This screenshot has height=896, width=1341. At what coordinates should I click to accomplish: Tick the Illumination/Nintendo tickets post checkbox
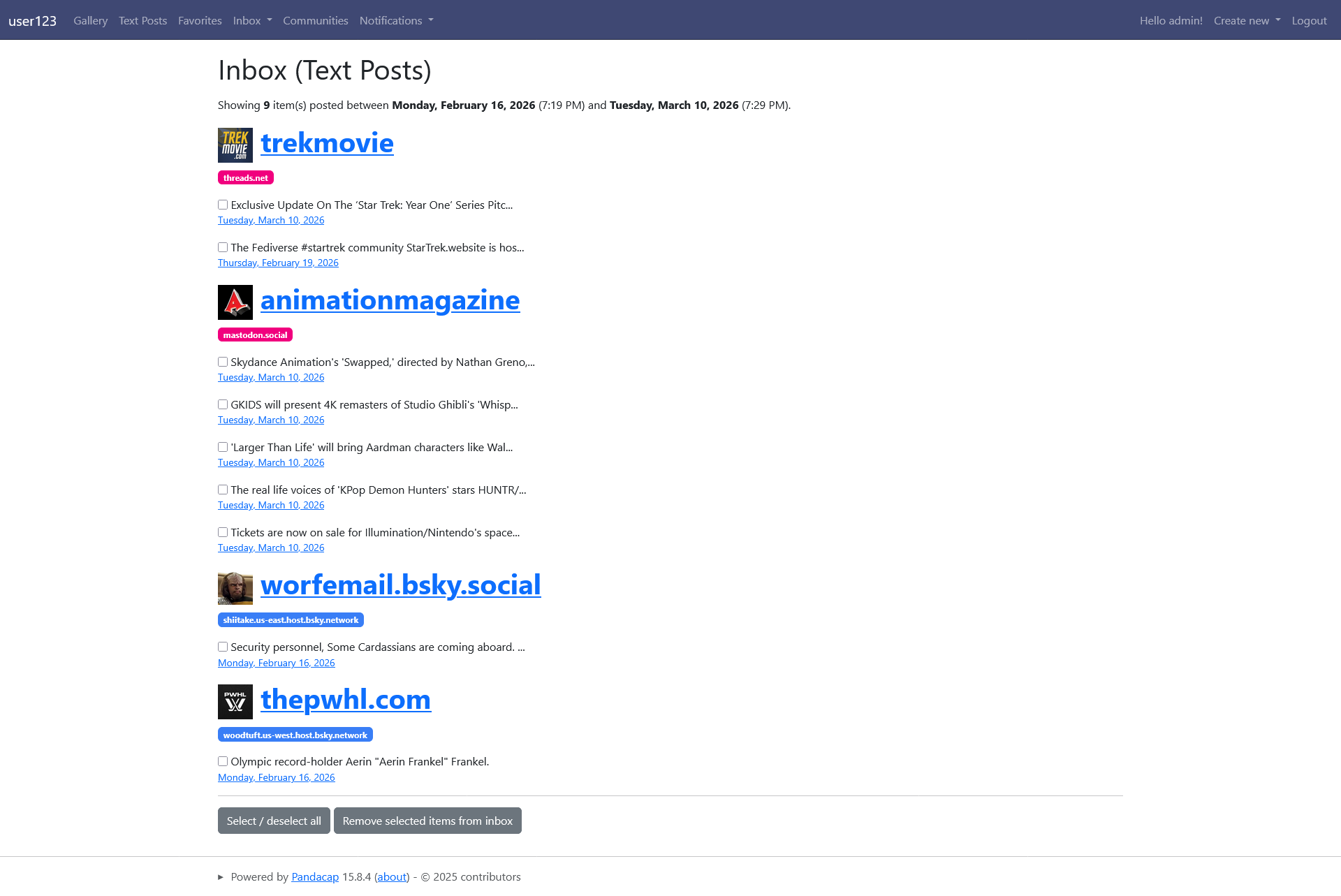point(223,532)
